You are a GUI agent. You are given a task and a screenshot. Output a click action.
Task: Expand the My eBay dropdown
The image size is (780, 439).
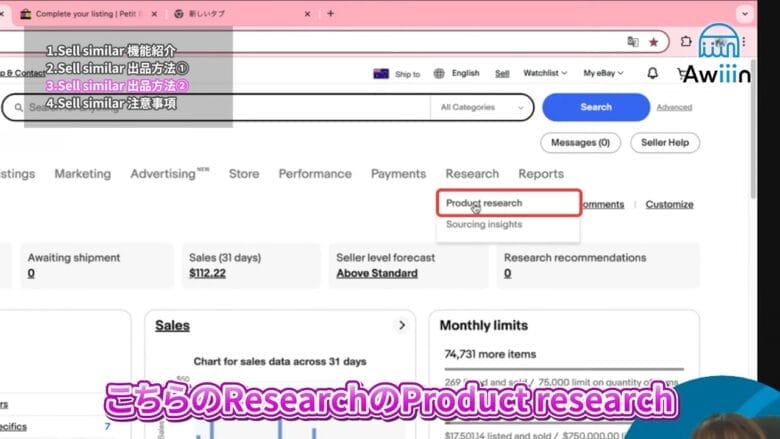[603, 73]
